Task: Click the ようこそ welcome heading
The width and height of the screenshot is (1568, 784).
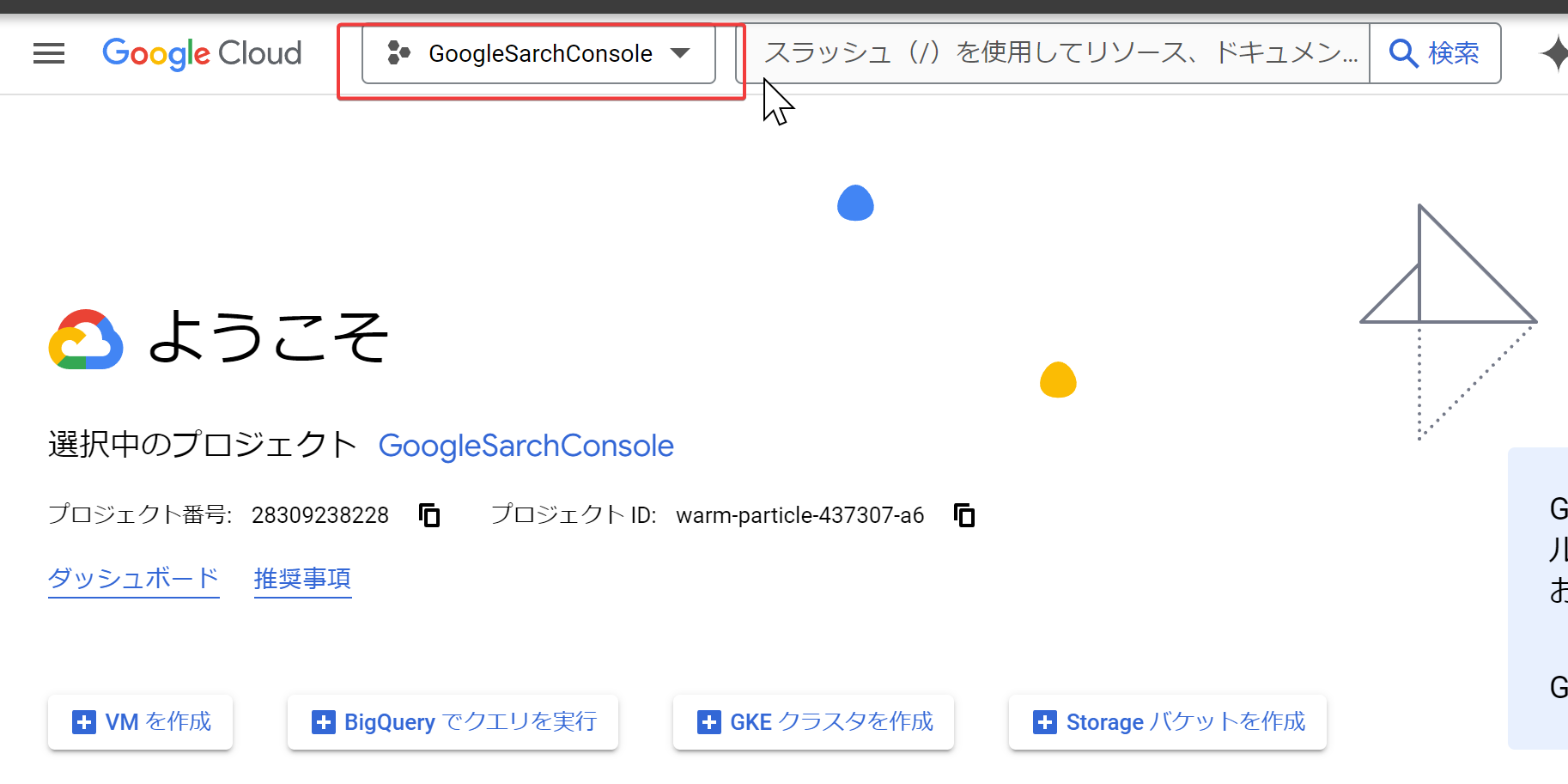Action: coord(269,337)
